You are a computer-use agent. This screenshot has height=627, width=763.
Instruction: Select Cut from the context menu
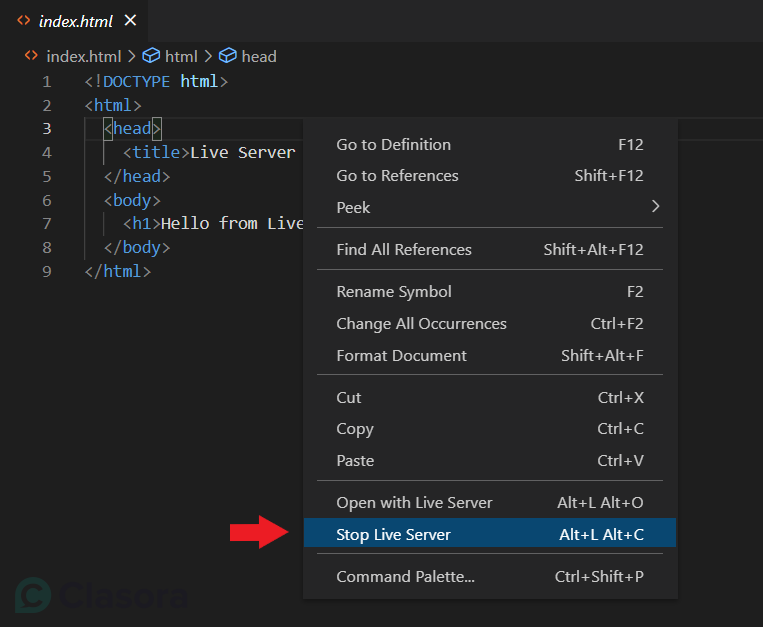tap(490, 397)
